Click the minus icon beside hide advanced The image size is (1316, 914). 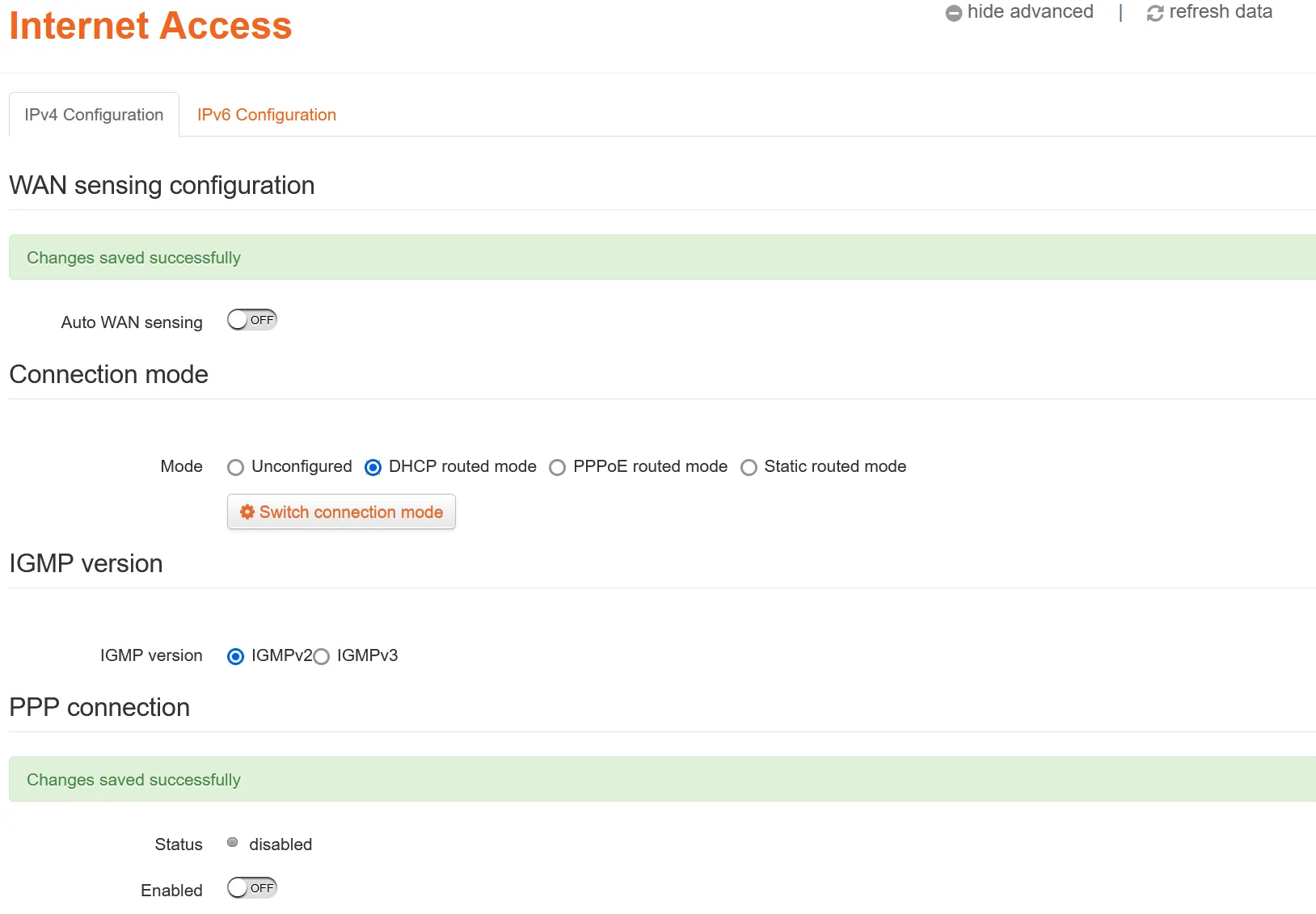(954, 13)
